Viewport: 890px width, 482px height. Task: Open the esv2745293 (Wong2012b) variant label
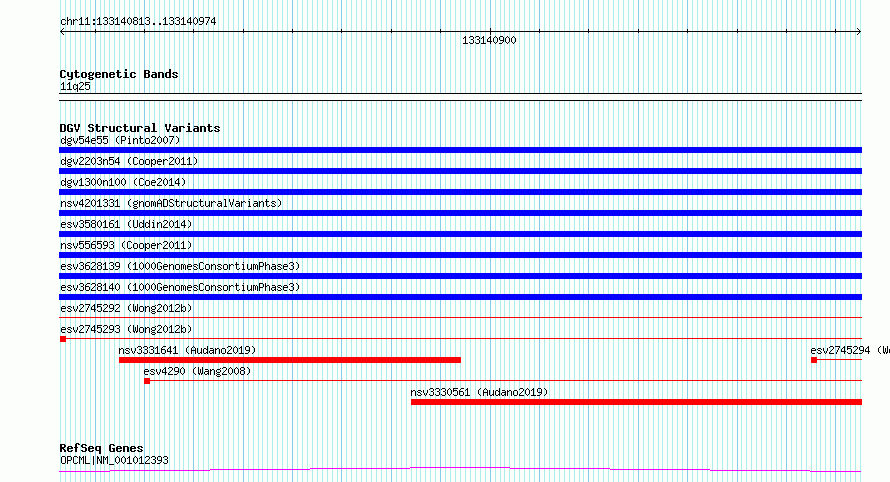click(126, 329)
